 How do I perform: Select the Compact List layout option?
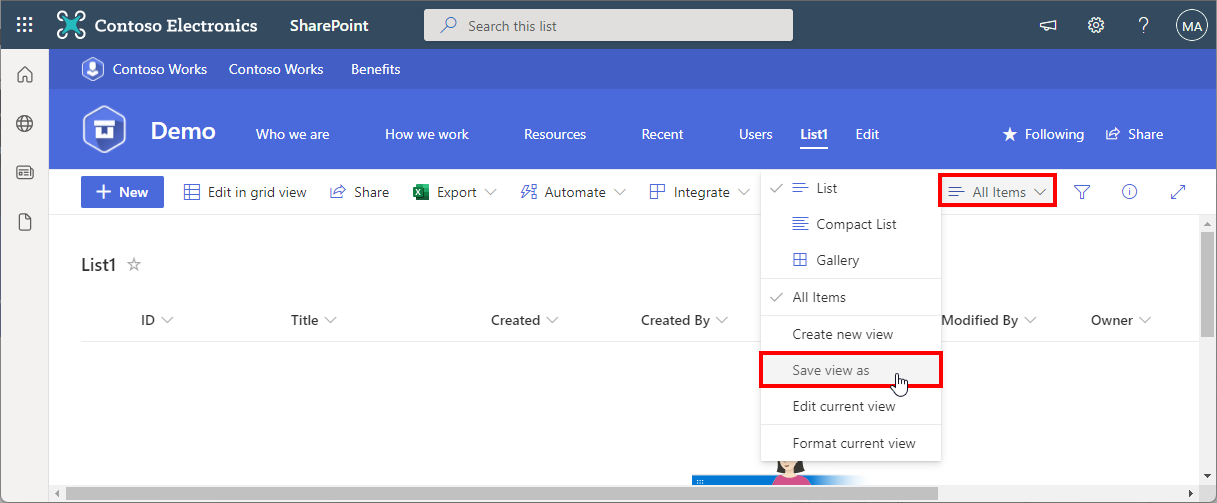856,224
